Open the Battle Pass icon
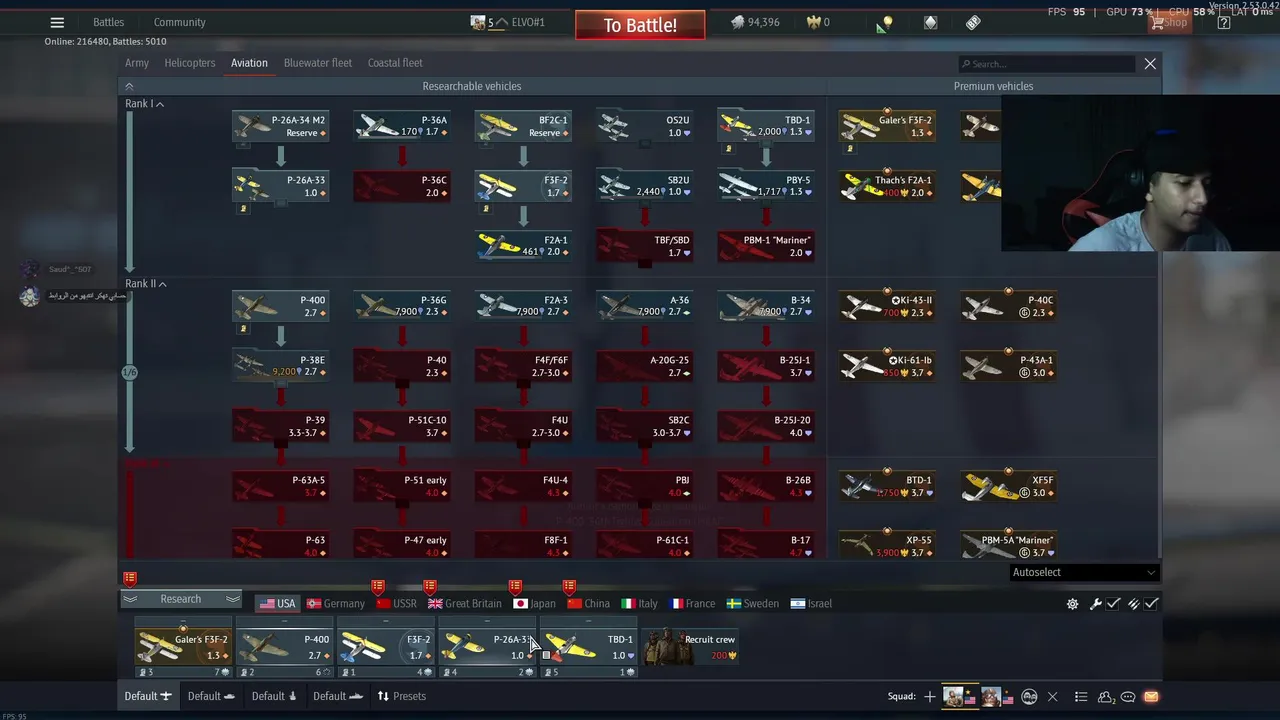 [973, 22]
